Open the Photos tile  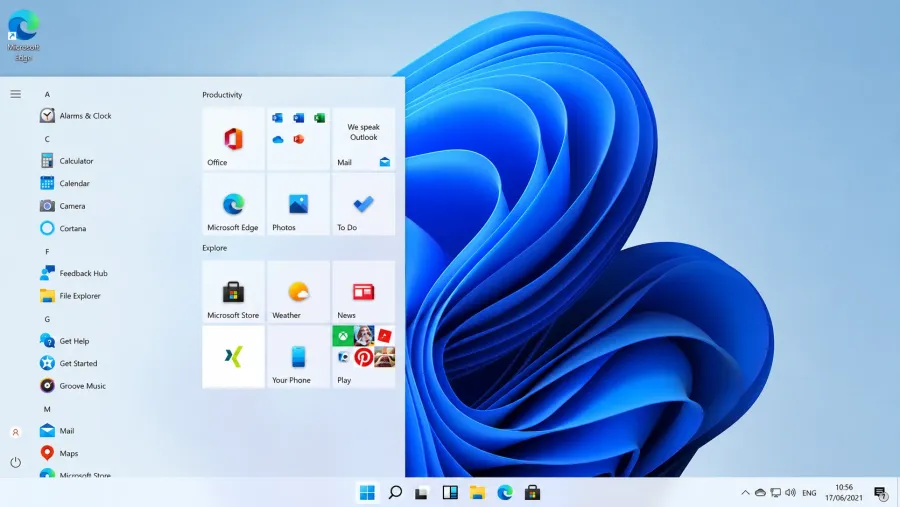tap(298, 204)
